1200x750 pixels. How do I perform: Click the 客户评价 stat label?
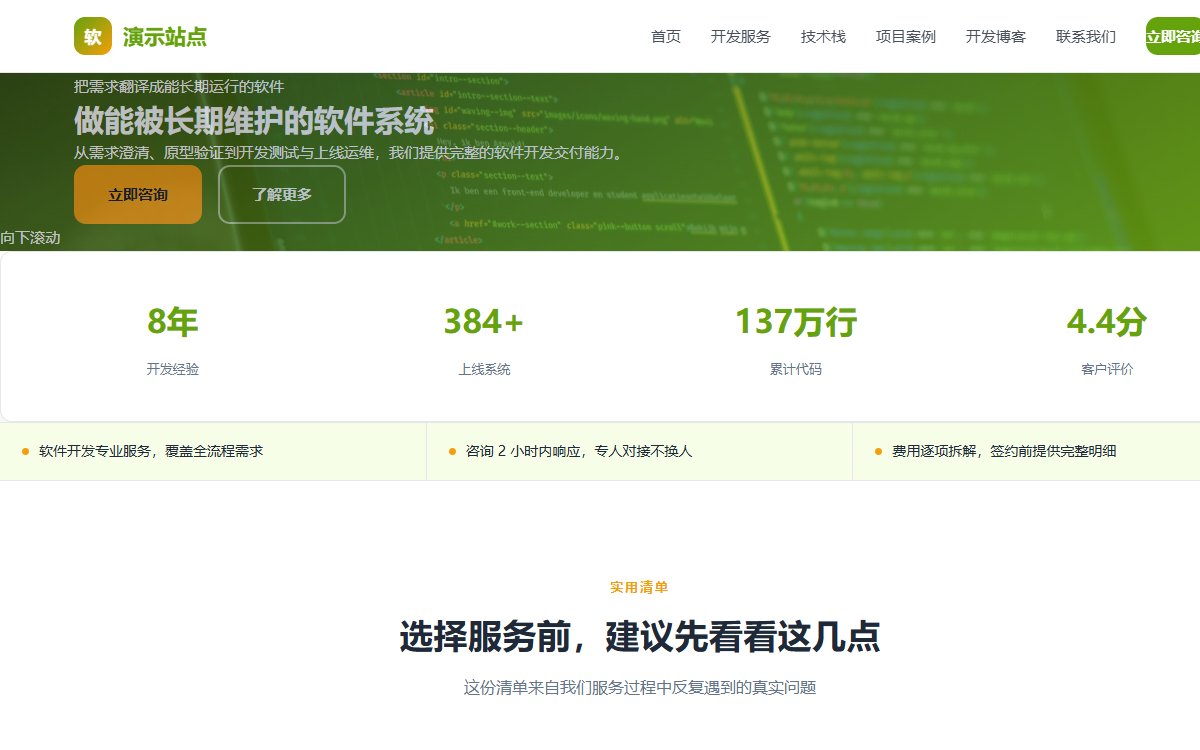tap(1107, 369)
